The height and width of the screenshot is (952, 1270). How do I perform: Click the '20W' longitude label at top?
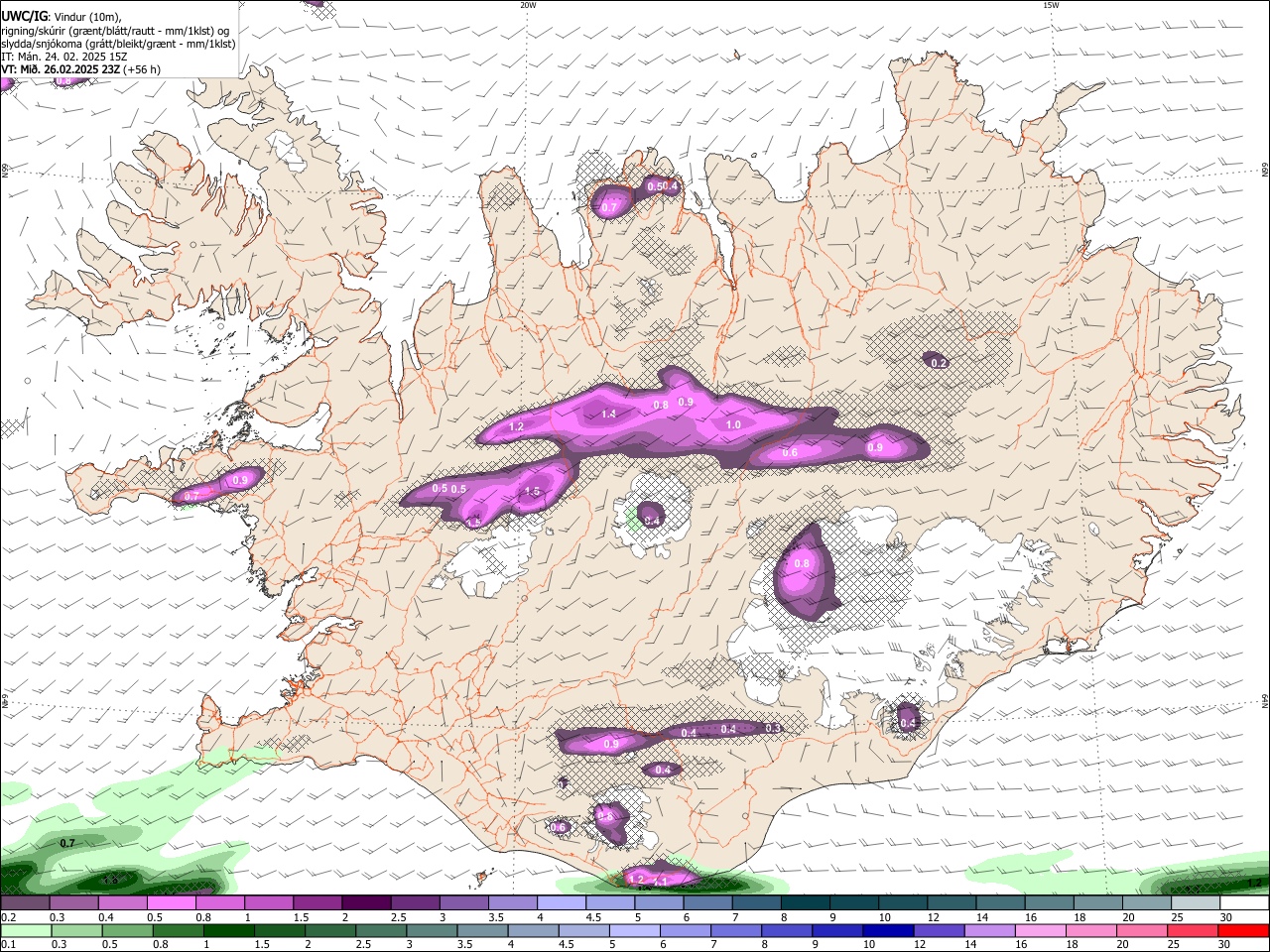528,5
